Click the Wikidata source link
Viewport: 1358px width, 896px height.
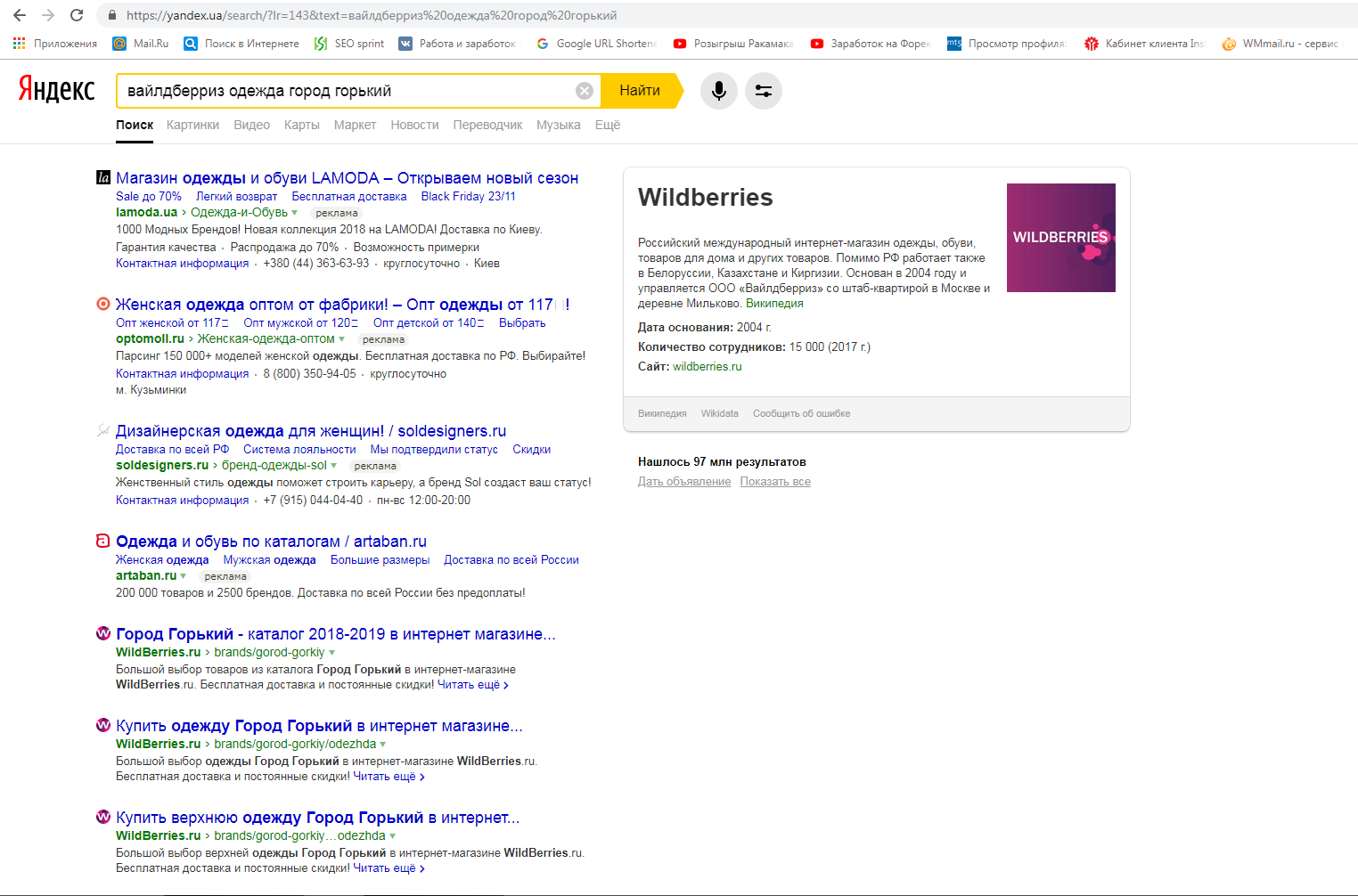(x=720, y=413)
